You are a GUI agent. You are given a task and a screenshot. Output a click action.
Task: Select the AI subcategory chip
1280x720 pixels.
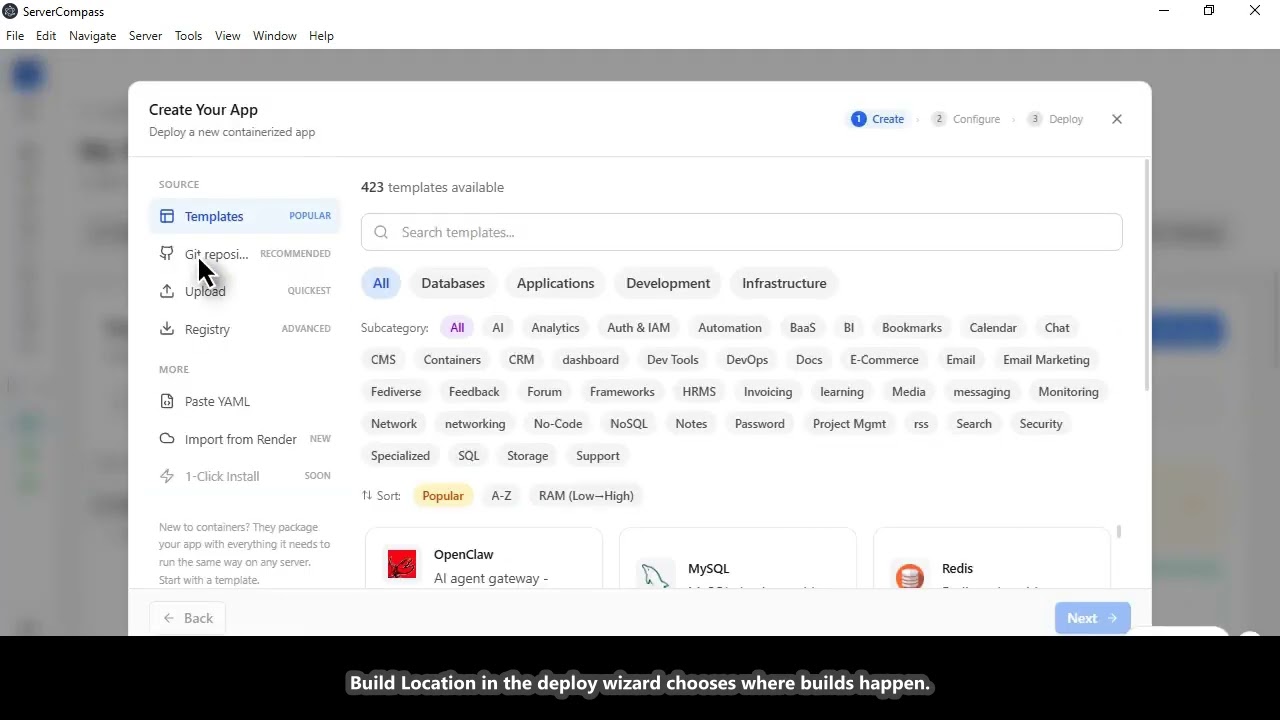coord(498,328)
